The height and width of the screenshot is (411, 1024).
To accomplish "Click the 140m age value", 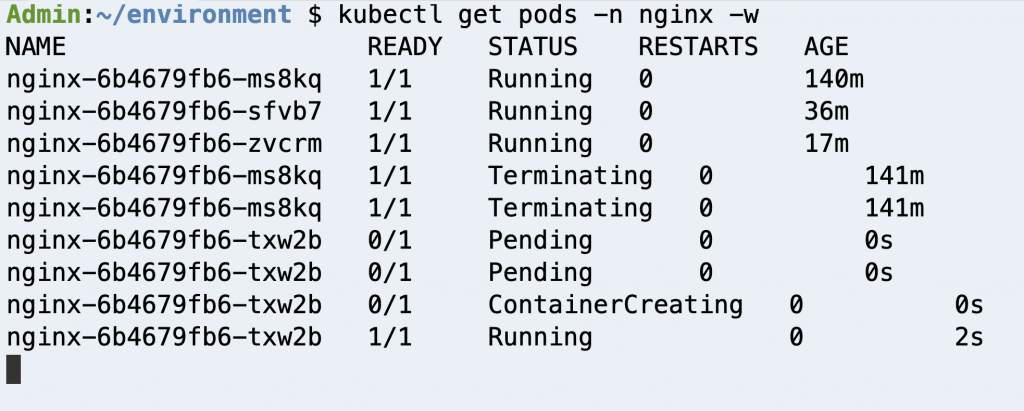I will point(834,80).
